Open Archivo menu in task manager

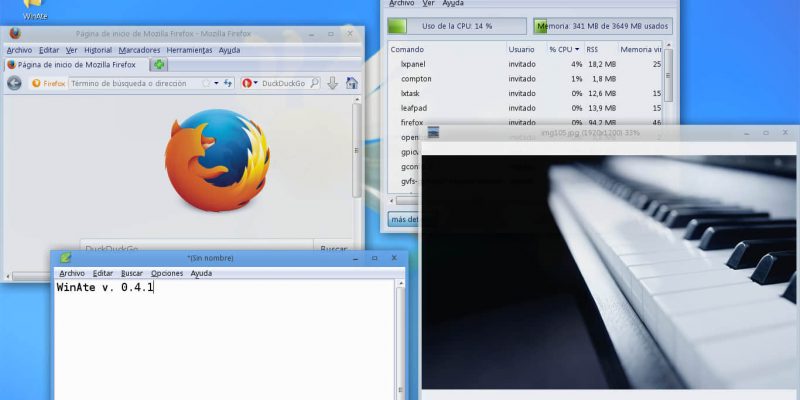pos(402,3)
